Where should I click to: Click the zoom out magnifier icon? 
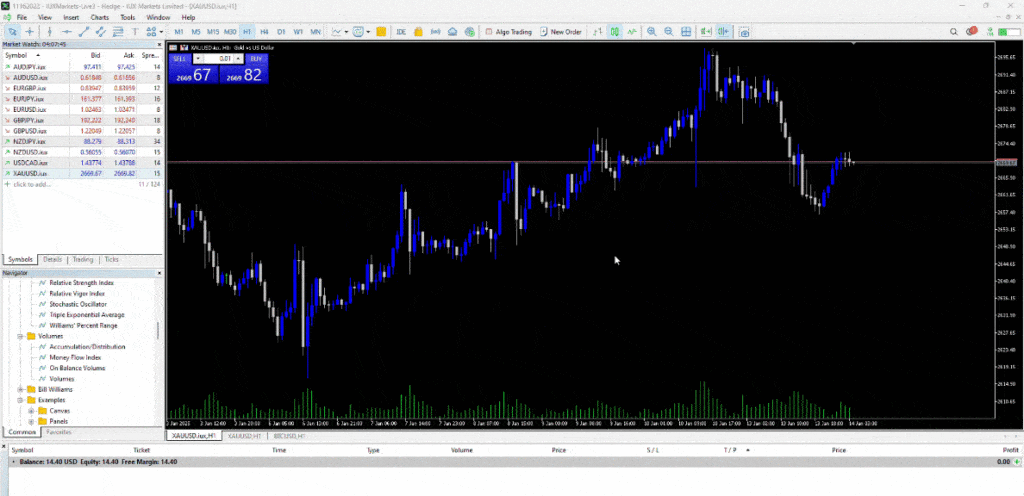pos(668,32)
